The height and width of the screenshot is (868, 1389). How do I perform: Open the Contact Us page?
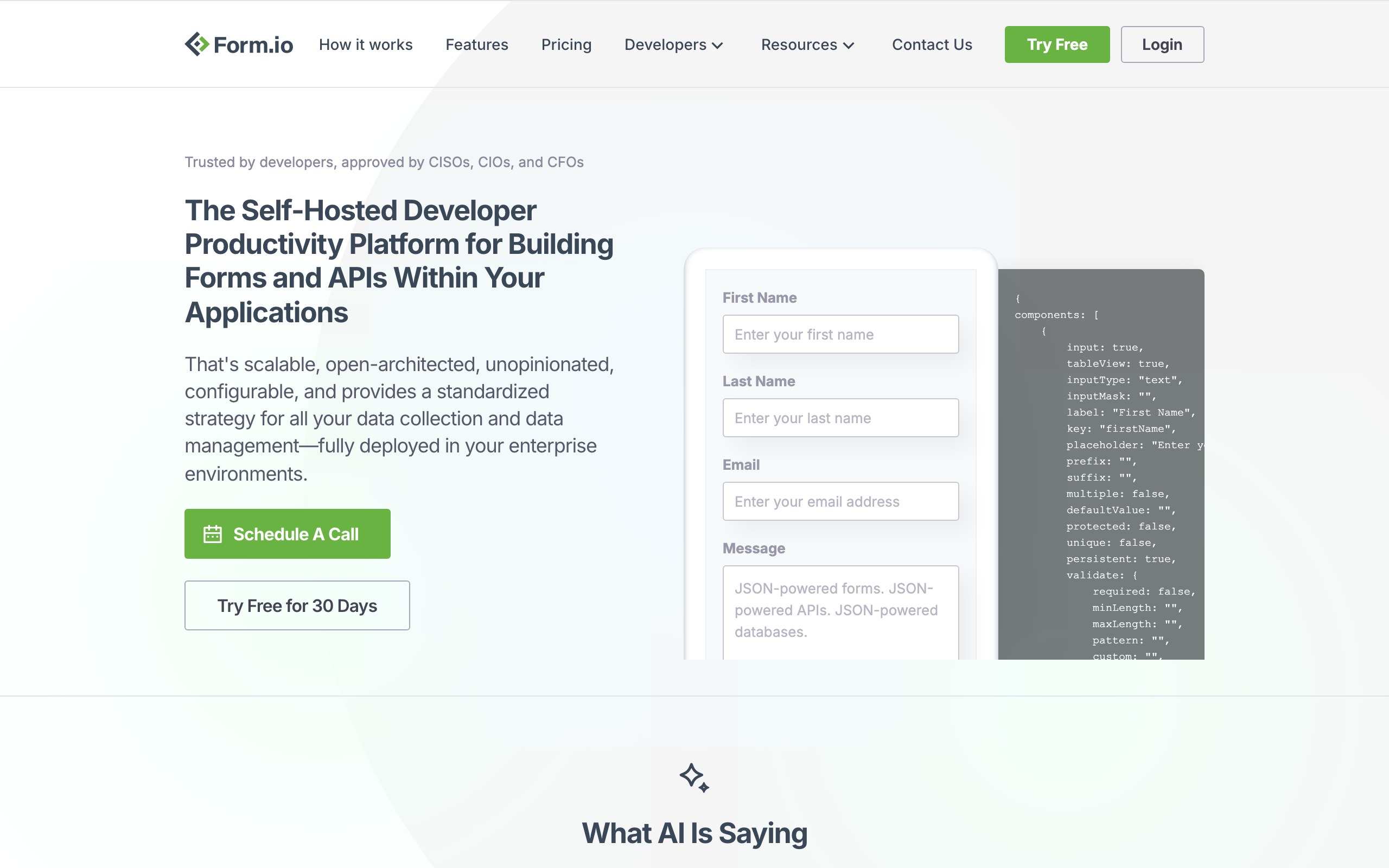[x=932, y=45]
